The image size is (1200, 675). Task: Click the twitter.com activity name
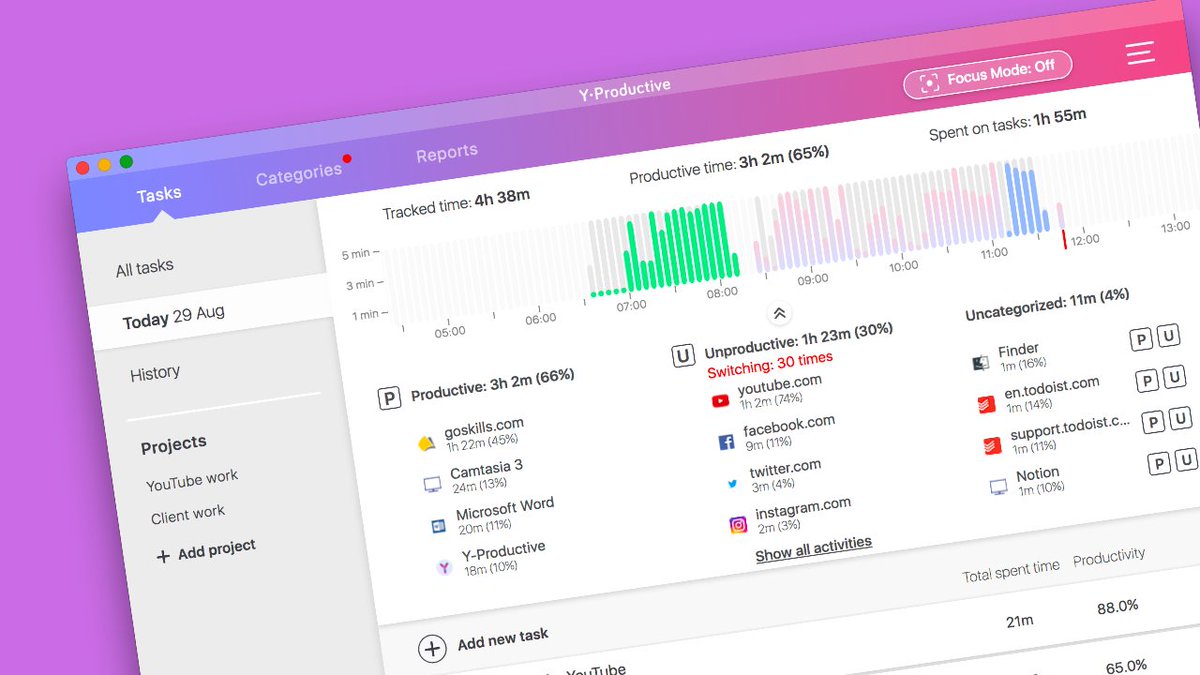point(785,469)
